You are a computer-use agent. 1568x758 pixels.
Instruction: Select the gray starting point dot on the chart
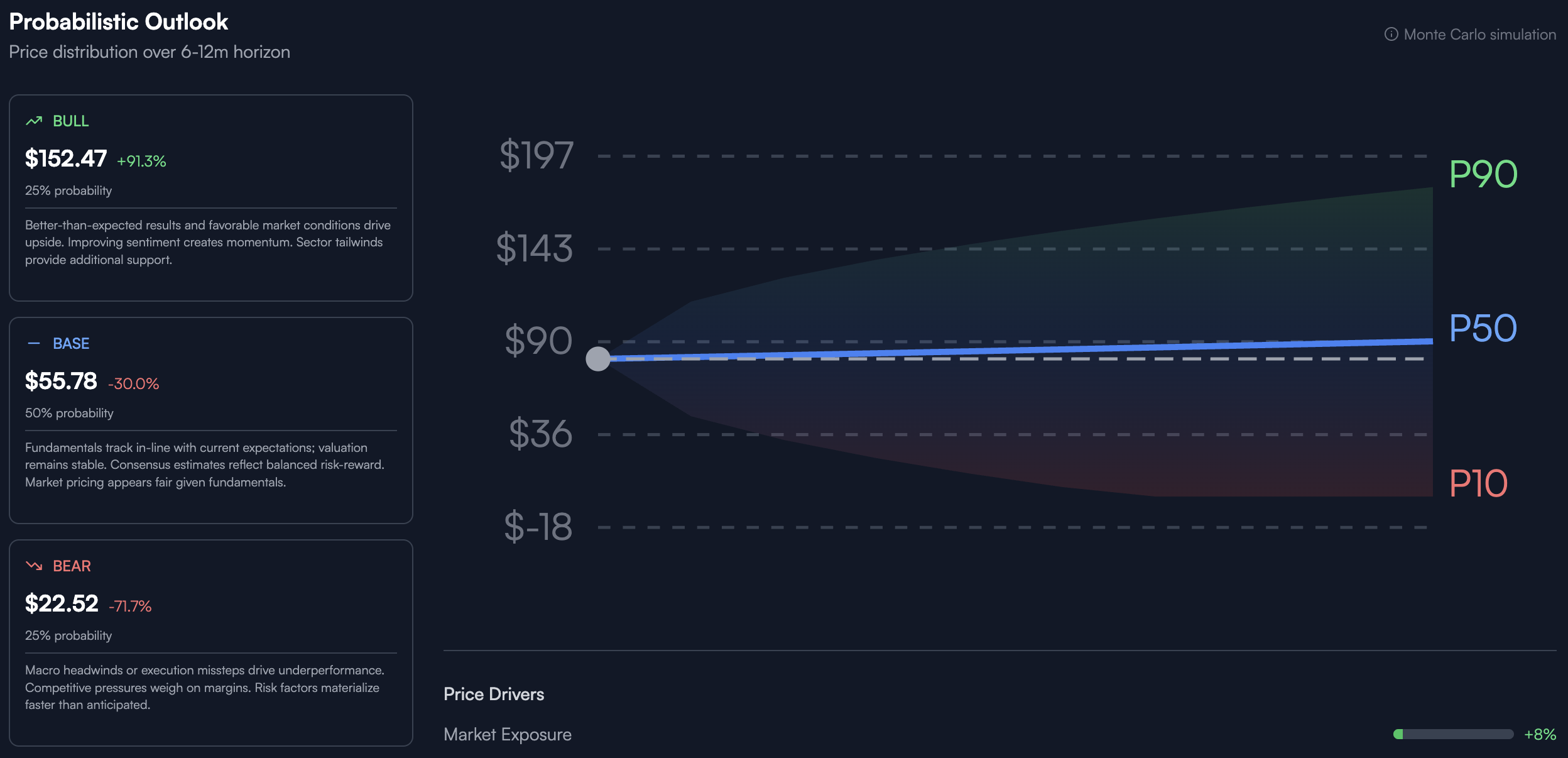(599, 358)
